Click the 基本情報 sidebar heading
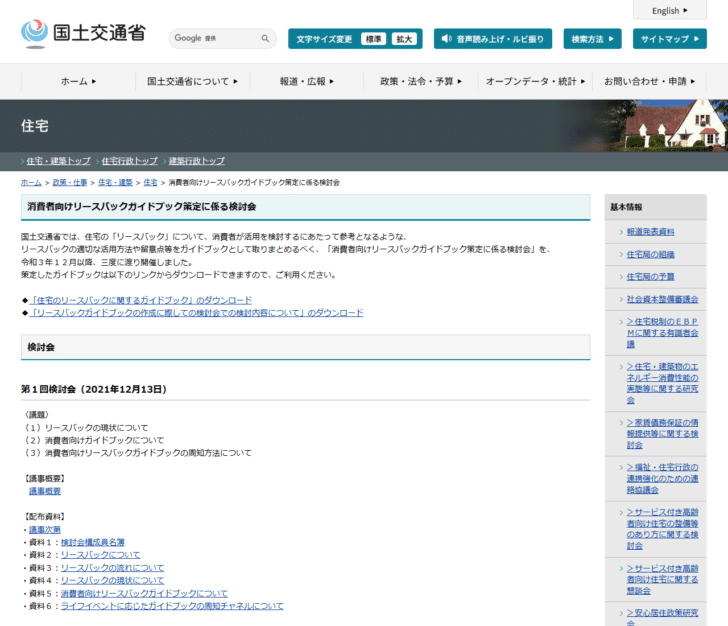The height and width of the screenshot is (626, 728). (x=626, y=207)
